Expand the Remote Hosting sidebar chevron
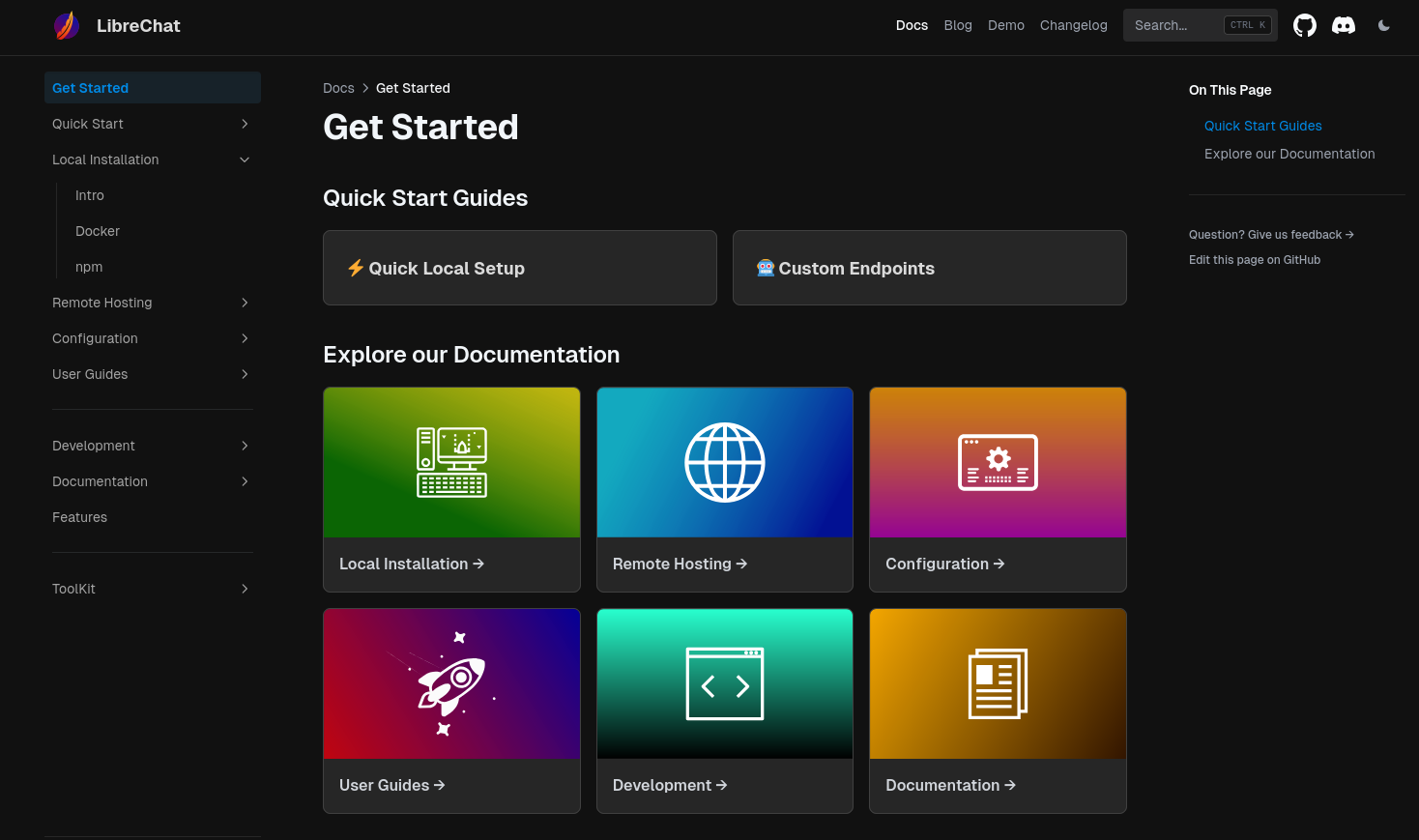Screen dimensions: 1419x840 [x=245, y=303]
